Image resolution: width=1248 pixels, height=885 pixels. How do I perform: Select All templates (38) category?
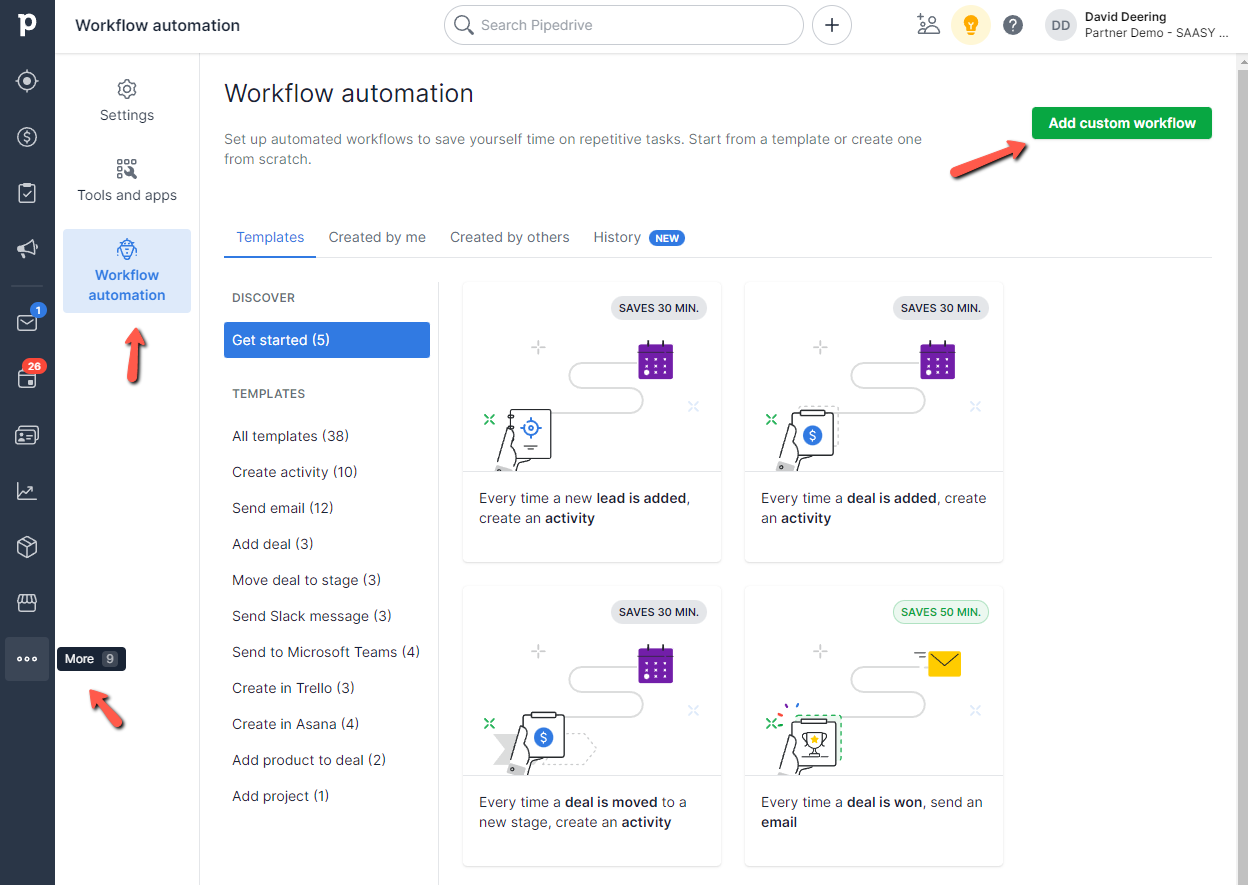coord(290,436)
